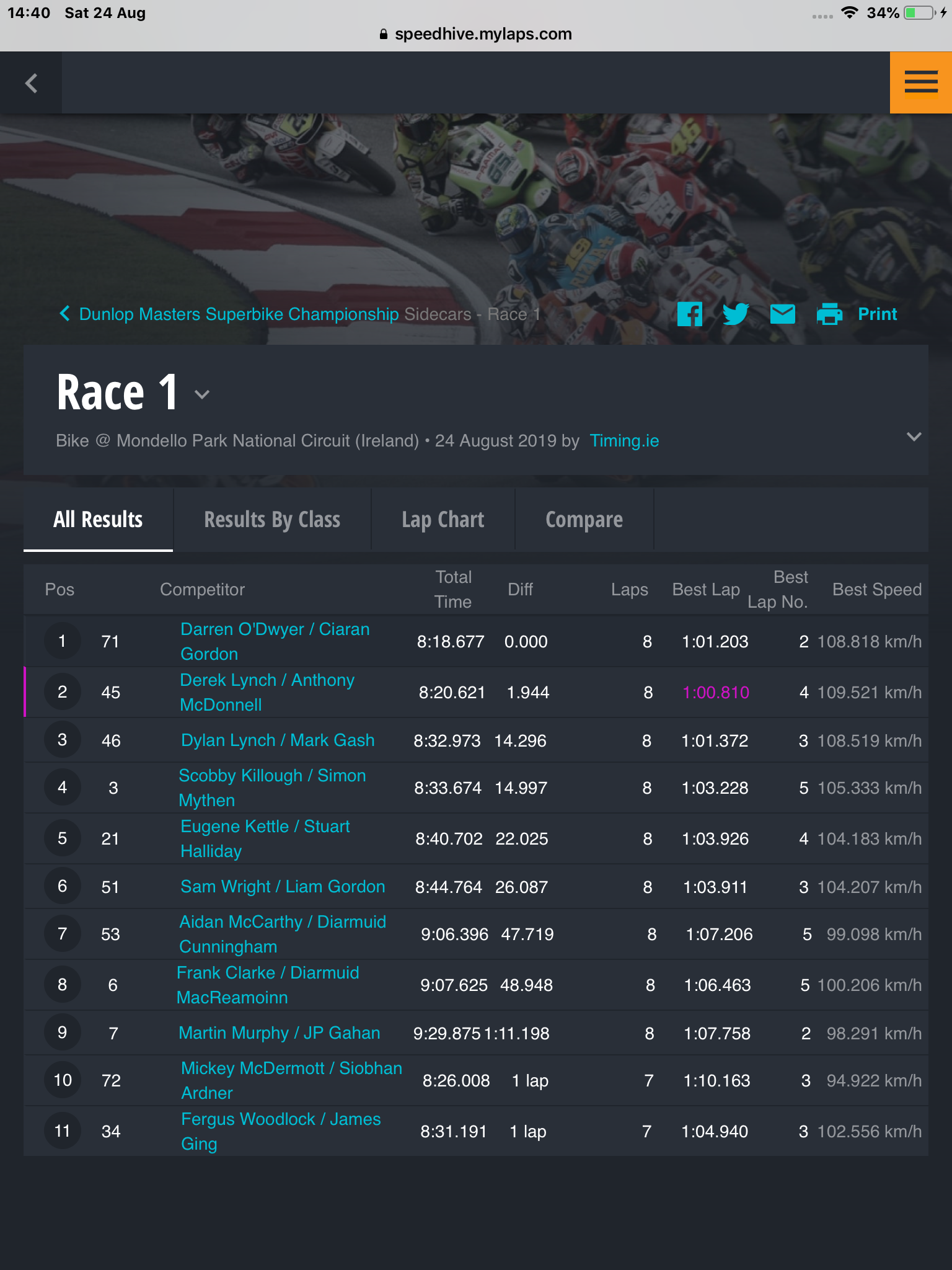Viewport: 952px width, 1270px height.
Task: Open Dunlop Masters Superbike Championship link
Action: pos(239,314)
